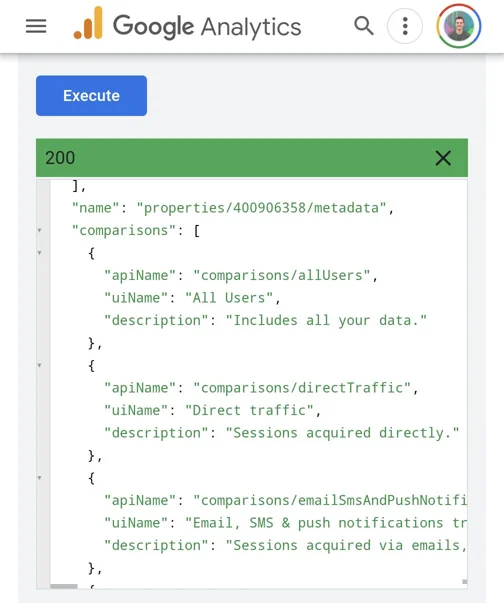Click the "comparisons/directTraffic" apiName value

(x=302, y=388)
